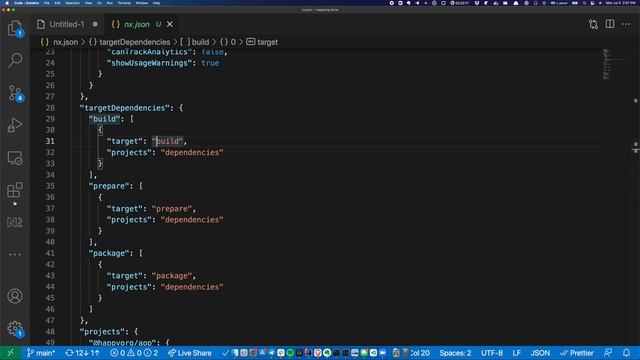The width and height of the screenshot is (640, 360).
Task: Open targetDependencies breadcrumb segment
Action: coord(135,42)
